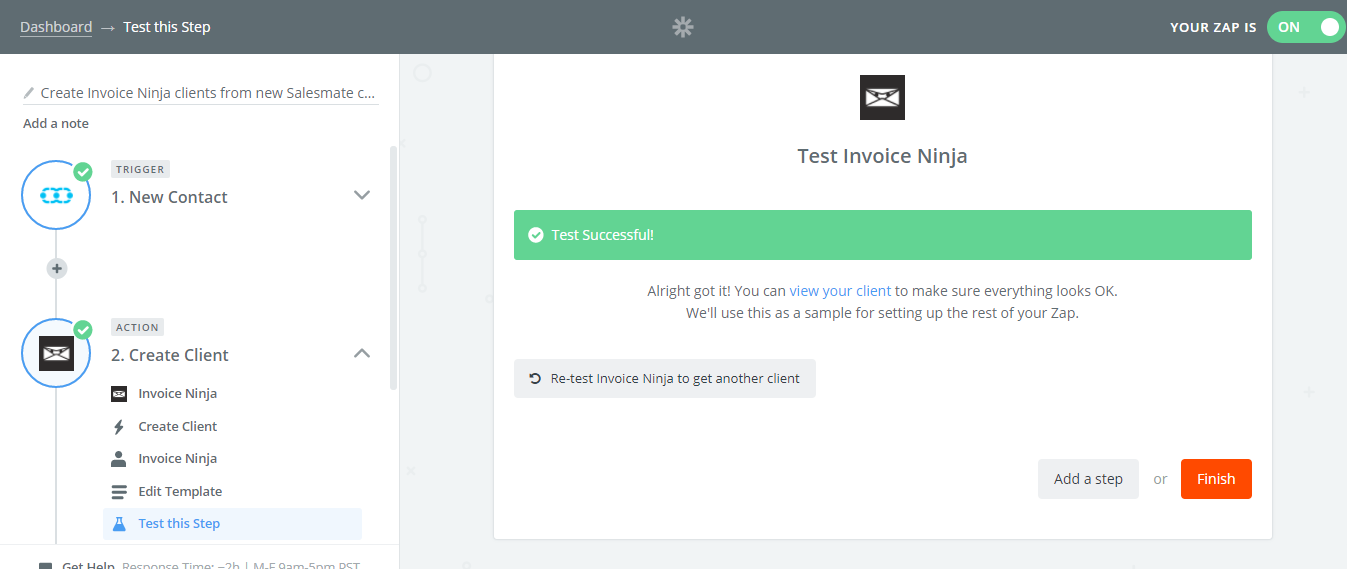Click the flask icon beside Test this Step
This screenshot has width=1347, height=569.
coord(119,524)
